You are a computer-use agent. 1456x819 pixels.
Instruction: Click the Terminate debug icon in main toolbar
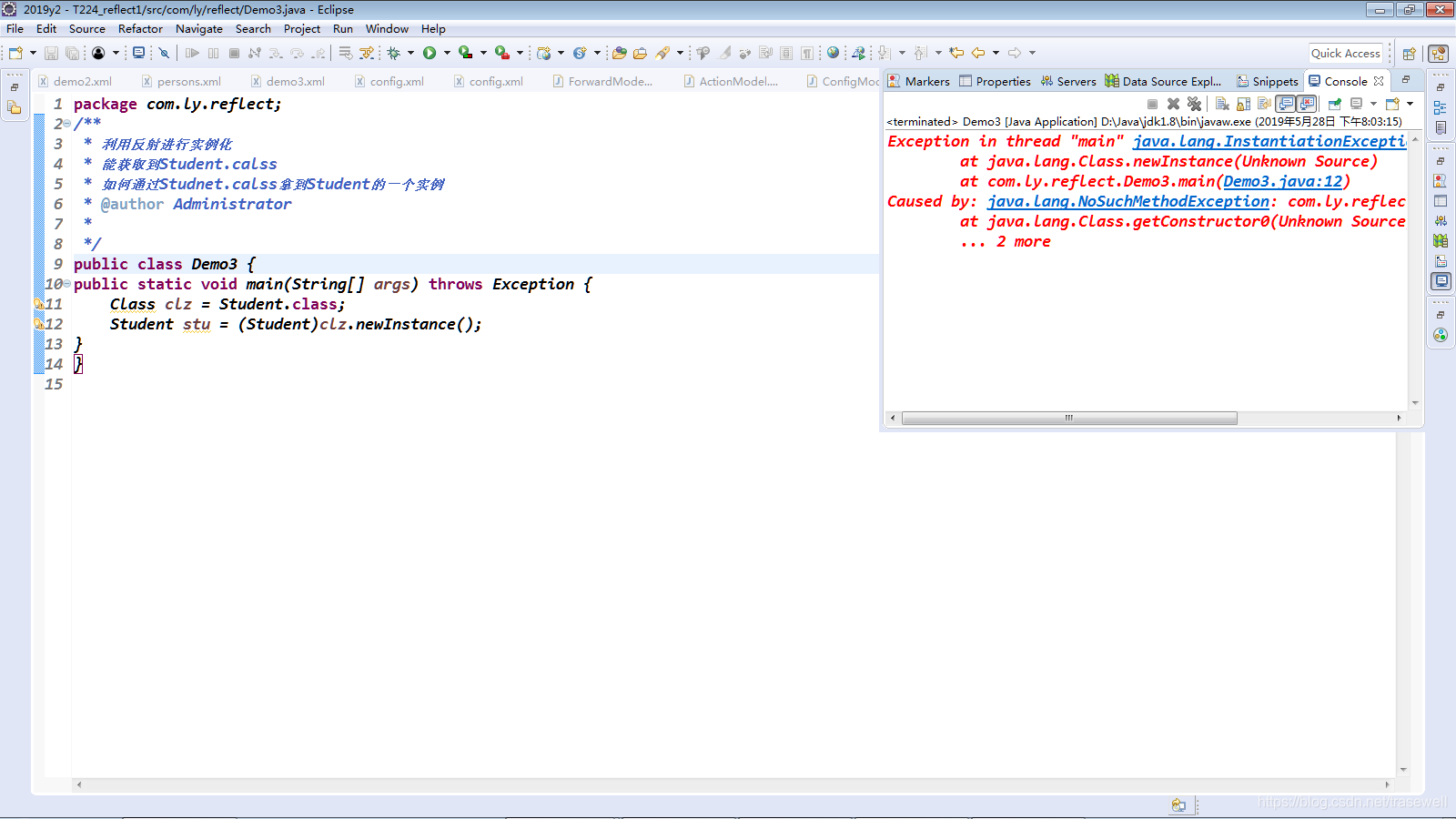pos(234,53)
